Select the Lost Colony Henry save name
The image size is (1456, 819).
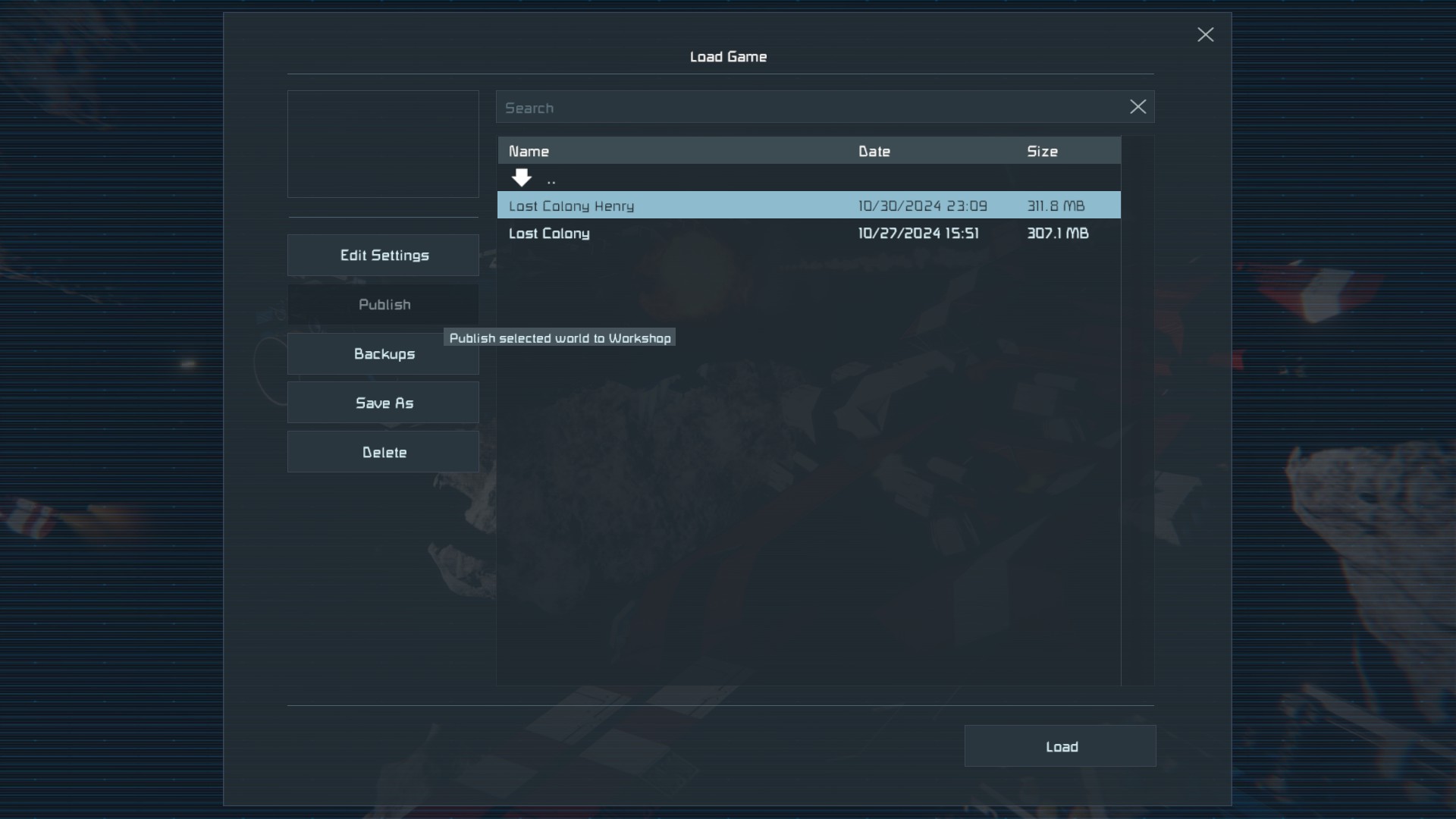coord(571,206)
